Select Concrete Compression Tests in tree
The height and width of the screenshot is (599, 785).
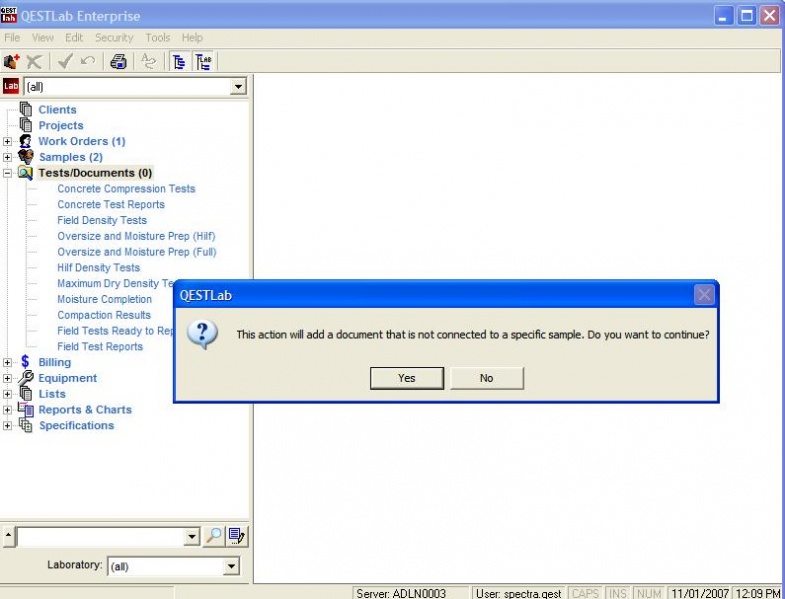[126, 189]
